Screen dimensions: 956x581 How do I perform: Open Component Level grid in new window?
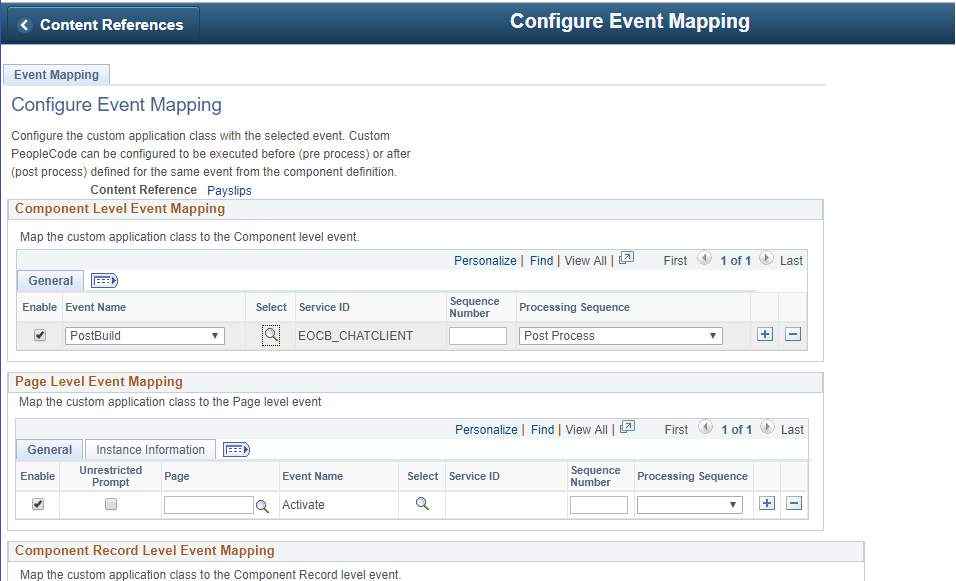click(626, 258)
